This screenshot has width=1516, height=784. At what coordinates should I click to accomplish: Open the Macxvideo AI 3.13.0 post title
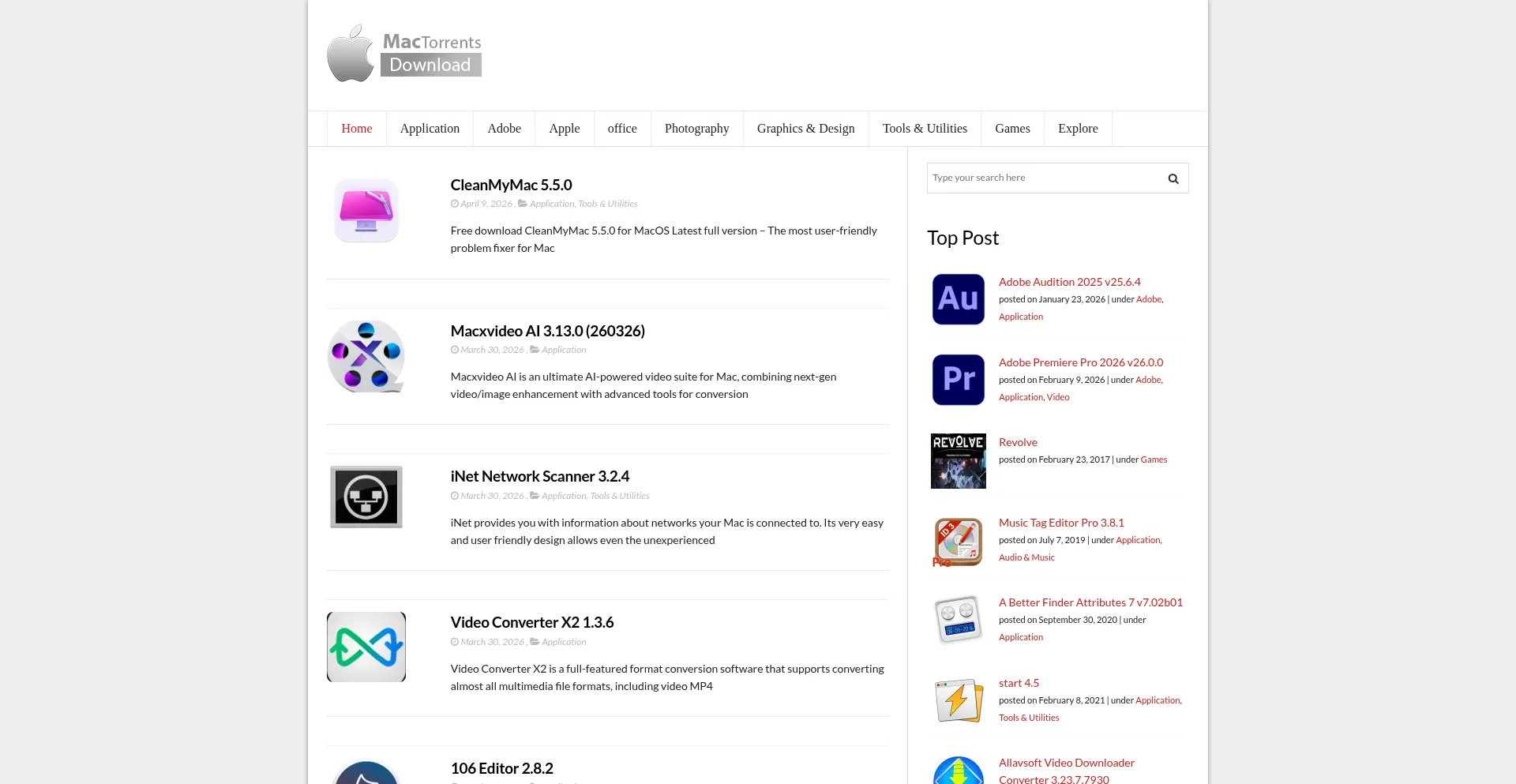coord(548,331)
